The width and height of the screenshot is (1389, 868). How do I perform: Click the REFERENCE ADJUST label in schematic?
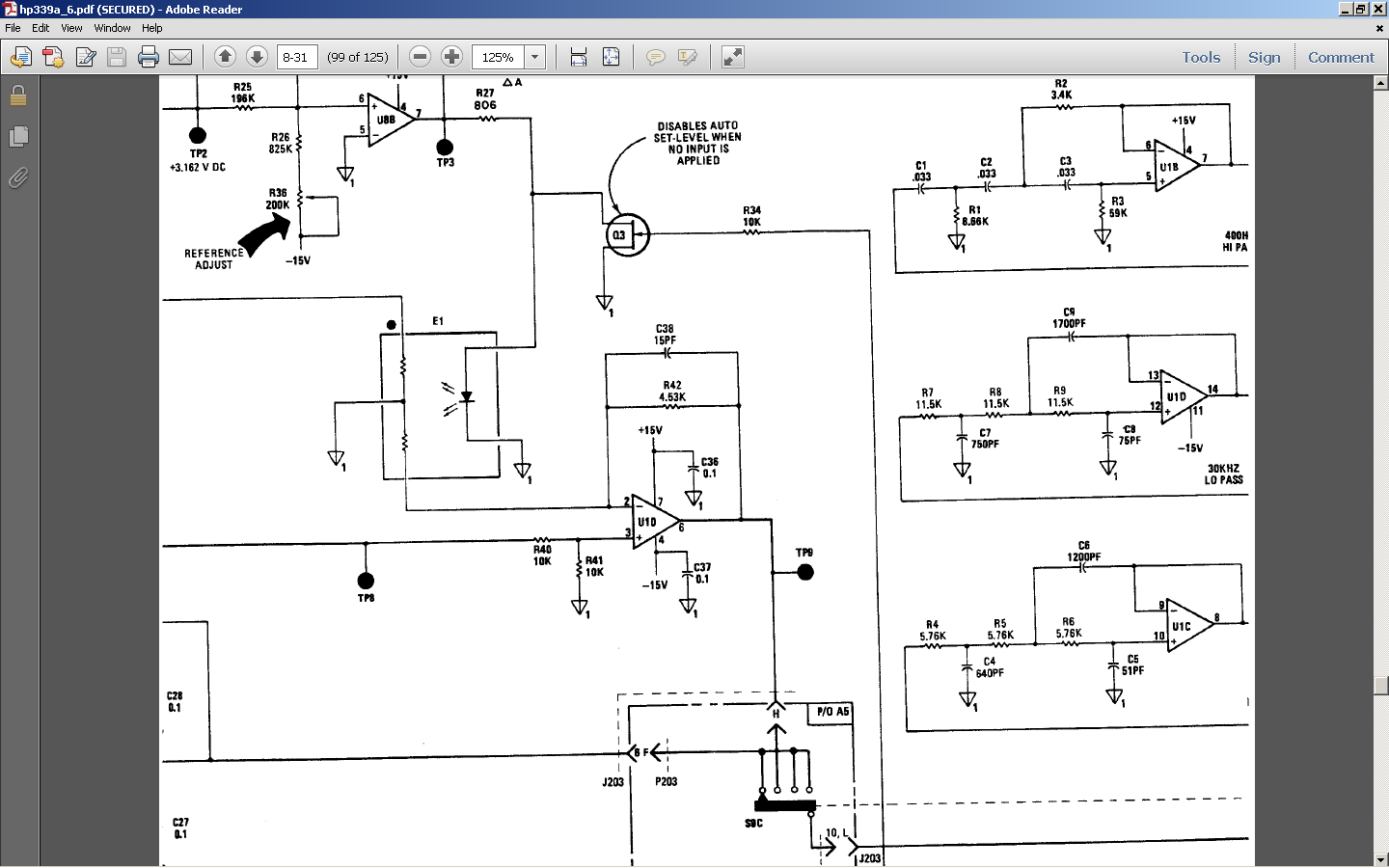[214, 258]
